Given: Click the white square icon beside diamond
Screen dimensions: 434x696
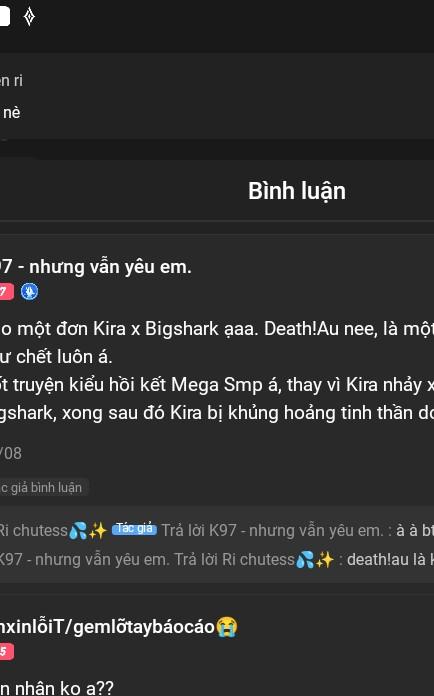Looking at the screenshot, I should coord(4,17).
